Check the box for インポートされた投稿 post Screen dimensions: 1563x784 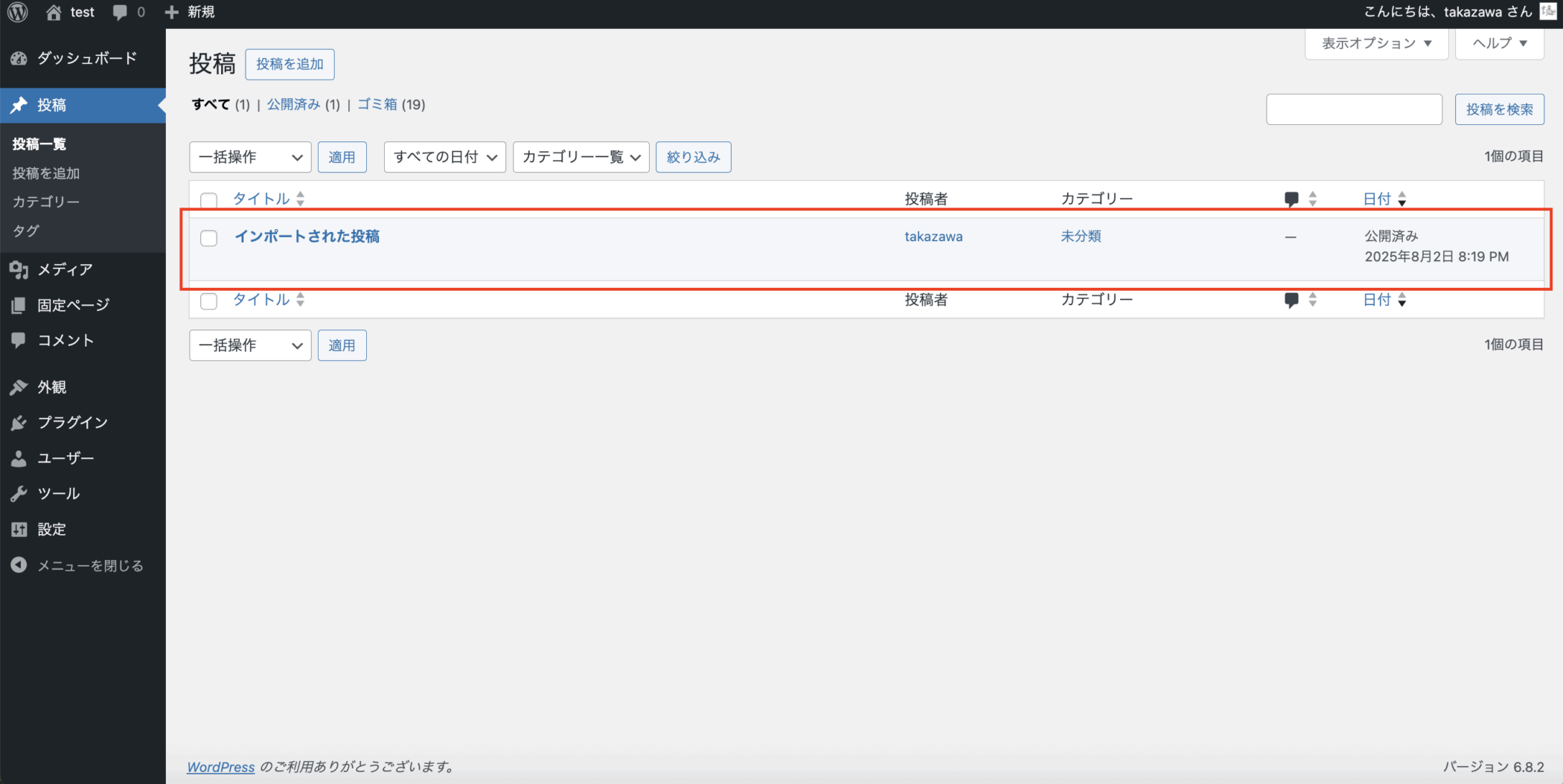pos(209,238)
